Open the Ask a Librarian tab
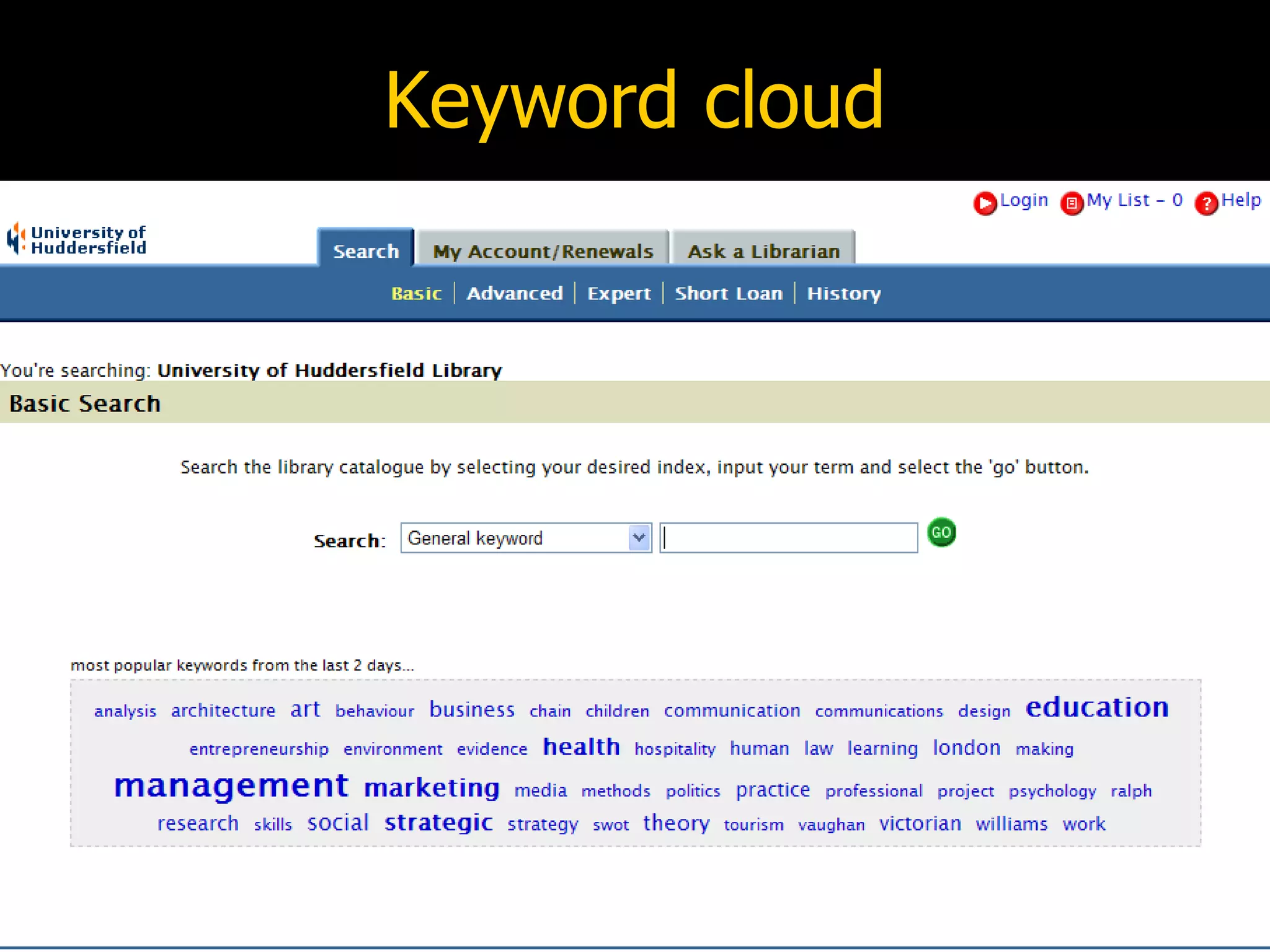 (x=763, y=250)
